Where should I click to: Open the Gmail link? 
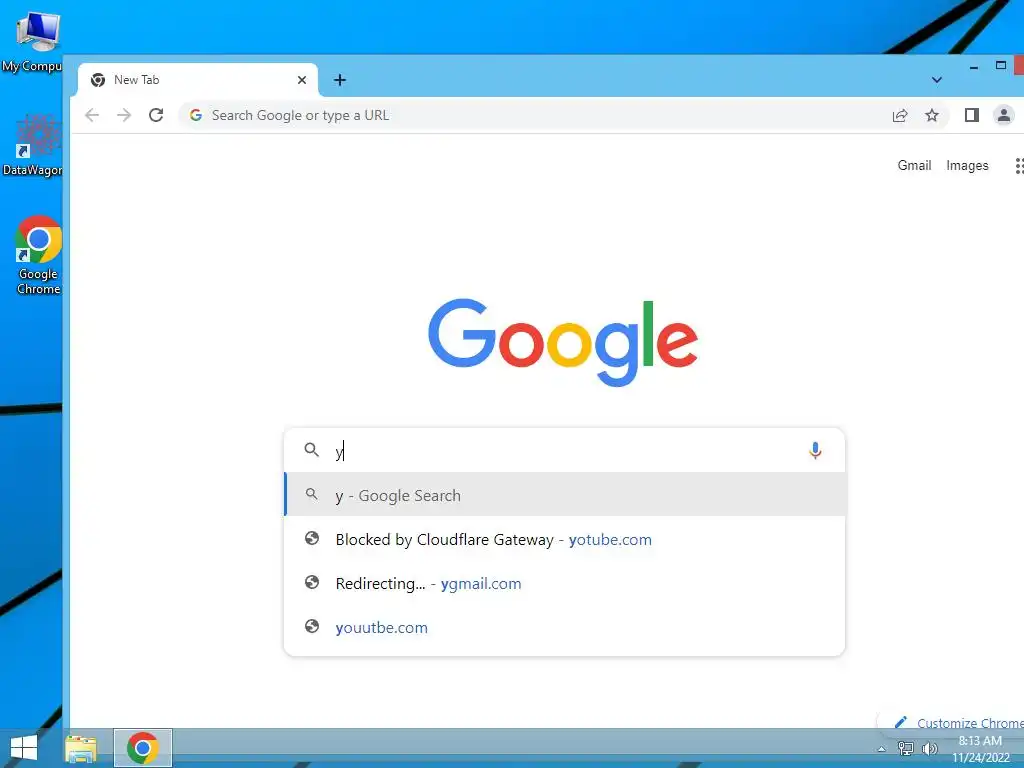[914, 165]
